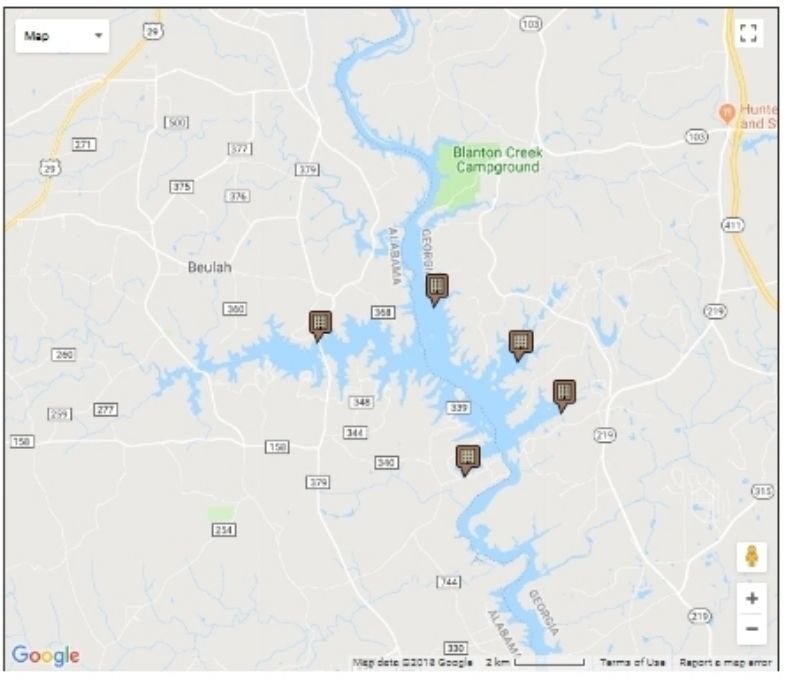The height and width of the screenshot is (684, 785).
Task: Open the Map type dropdown
Action: pos(62,36)
